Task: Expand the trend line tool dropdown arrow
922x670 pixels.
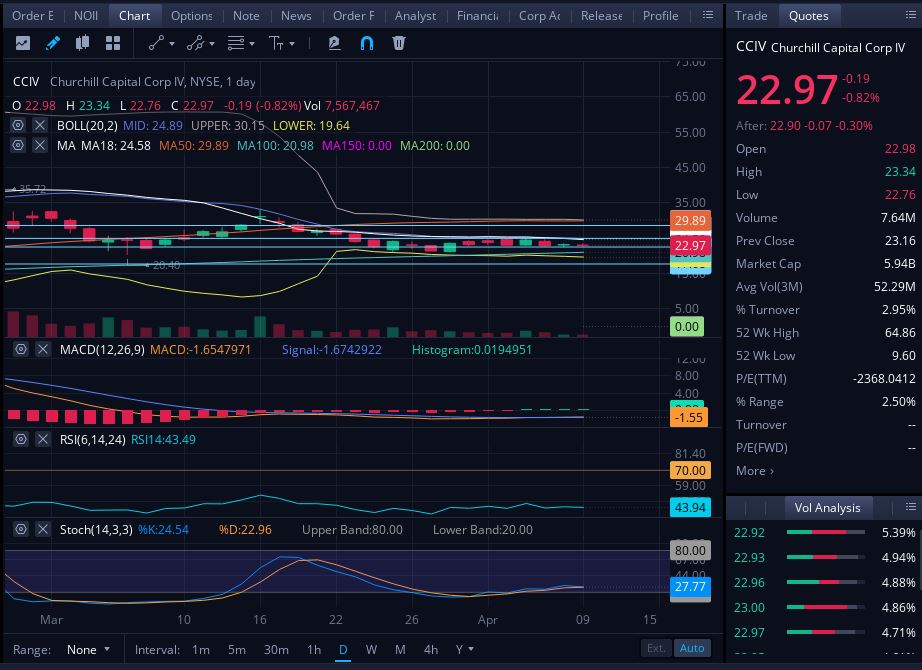Action: 172,44
